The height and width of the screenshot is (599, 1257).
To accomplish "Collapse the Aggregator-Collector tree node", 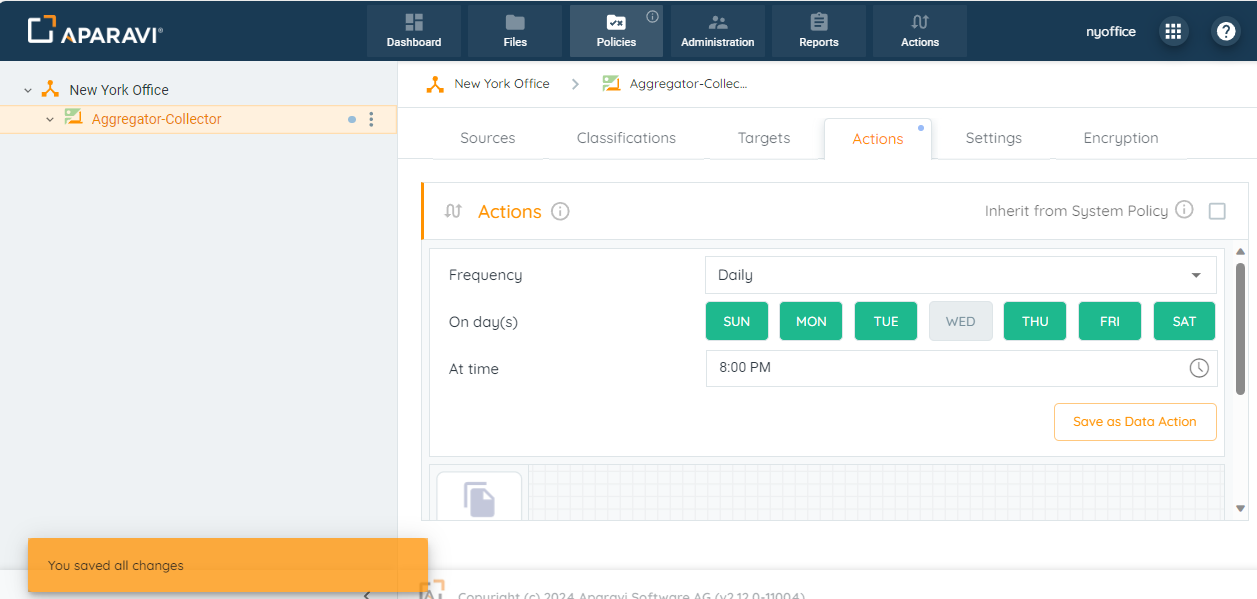I will [x=49, y=119].
